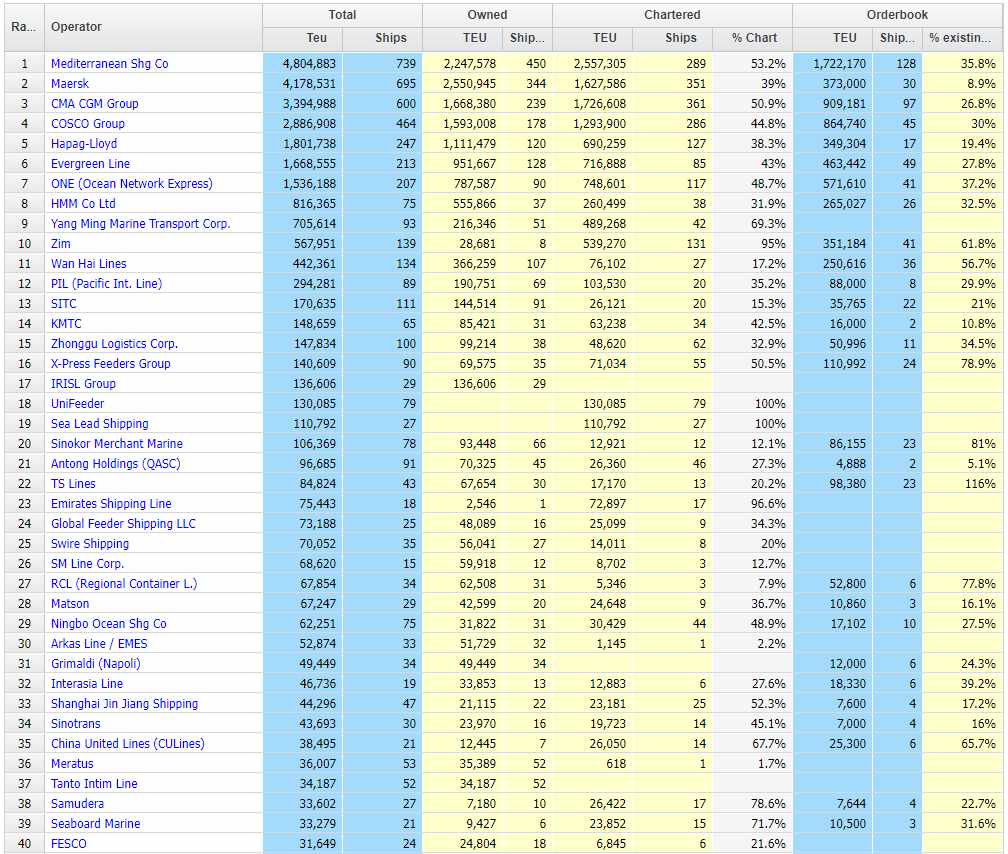Open the Maersk operator link
1008x854 pixels.
click(69, 84)
